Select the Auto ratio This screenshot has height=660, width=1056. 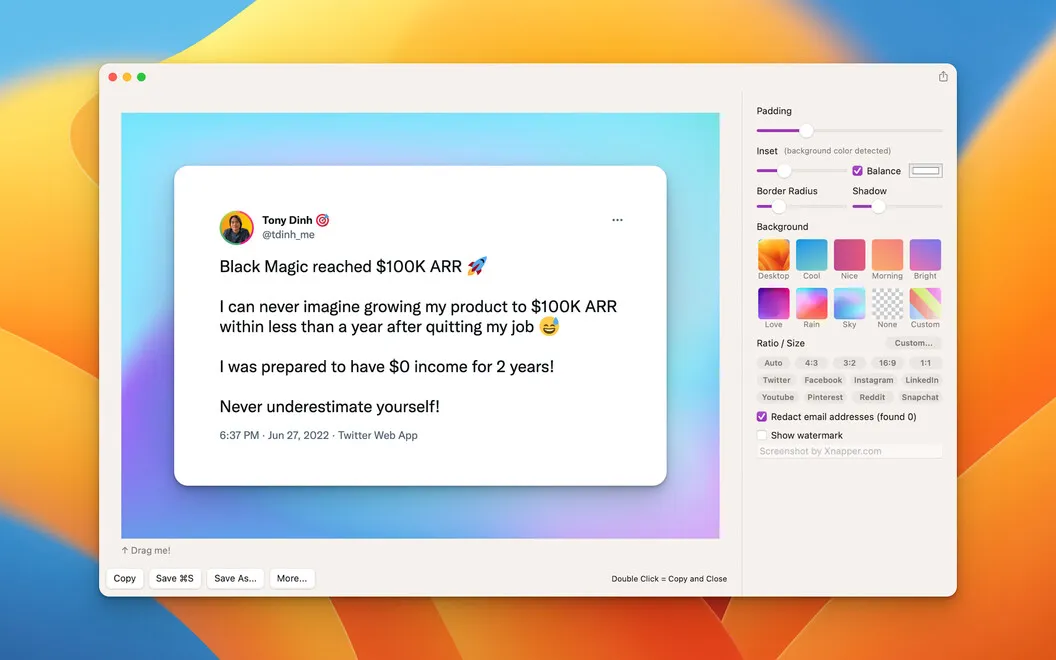[x=773, y=363]
